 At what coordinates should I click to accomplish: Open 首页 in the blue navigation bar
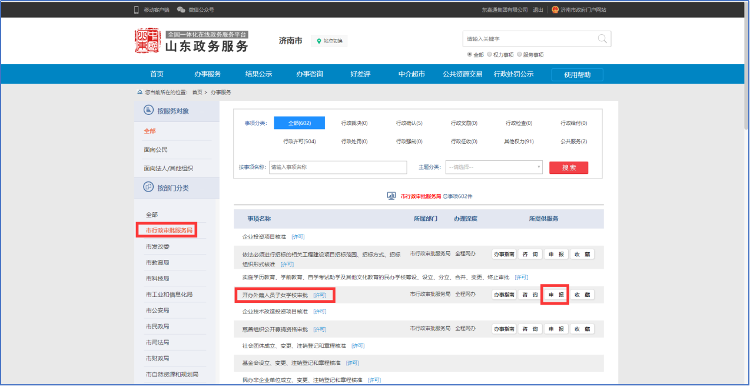156,74
